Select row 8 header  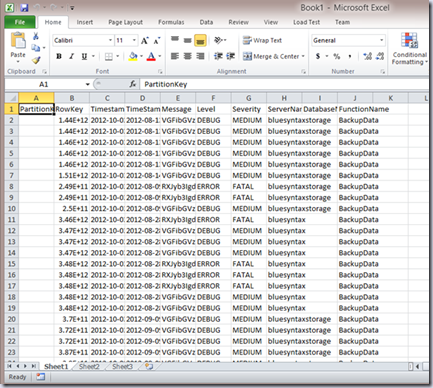[x=12, y=187]
